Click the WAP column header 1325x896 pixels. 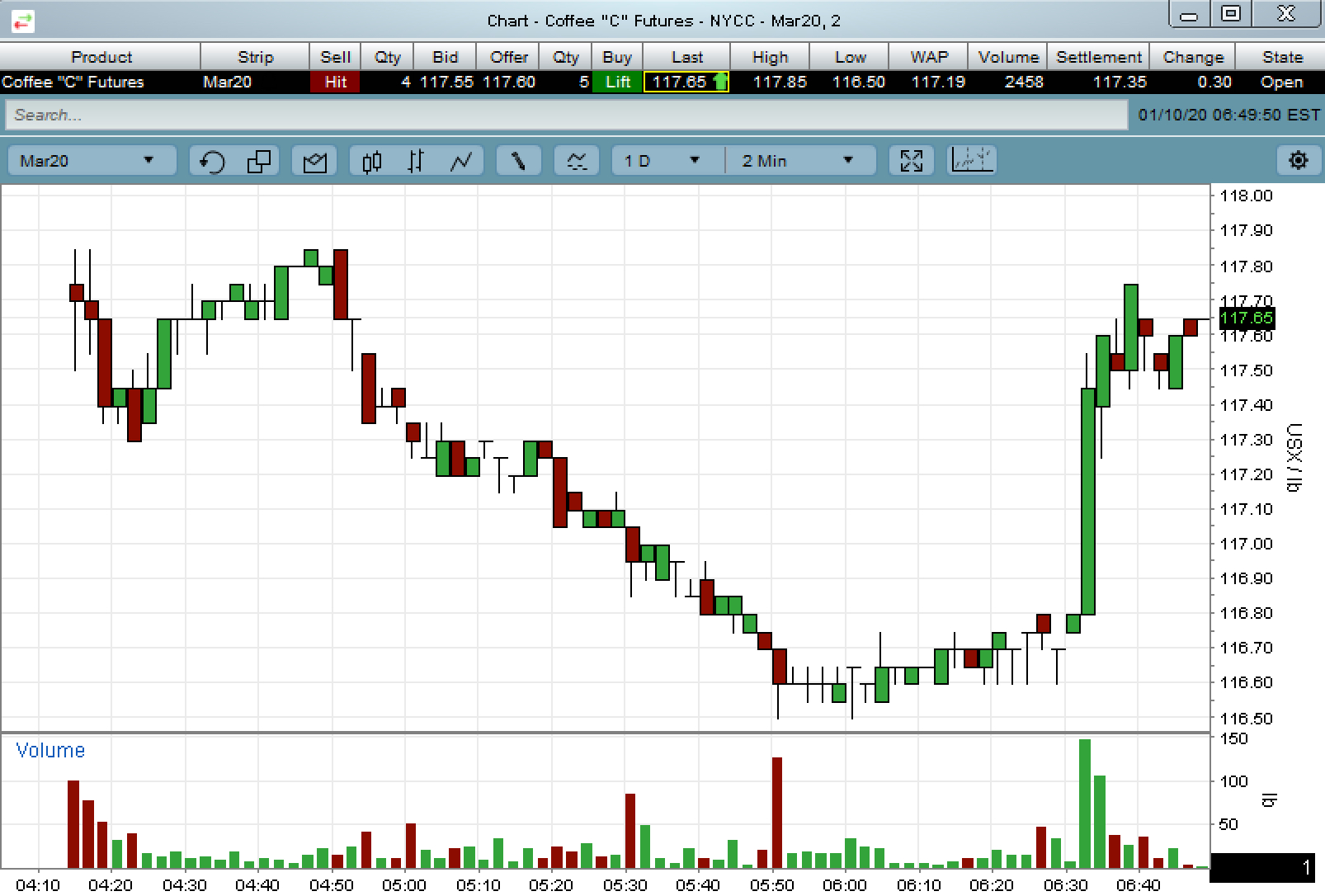928,57
